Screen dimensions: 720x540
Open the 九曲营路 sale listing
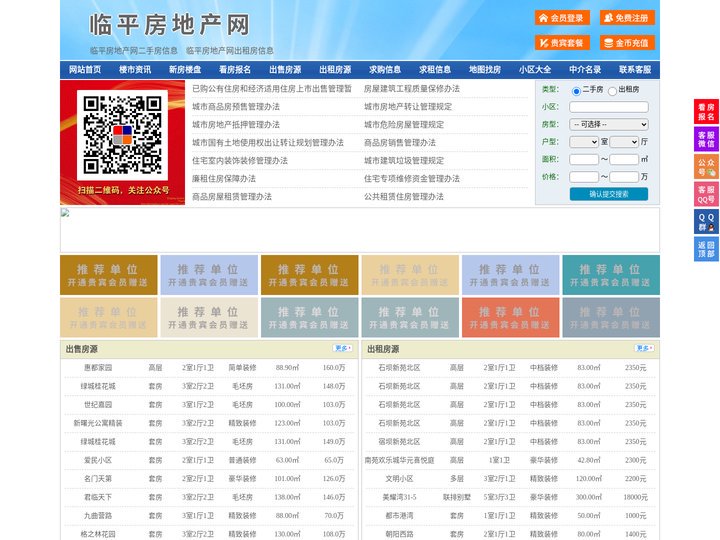click(98, 516)
